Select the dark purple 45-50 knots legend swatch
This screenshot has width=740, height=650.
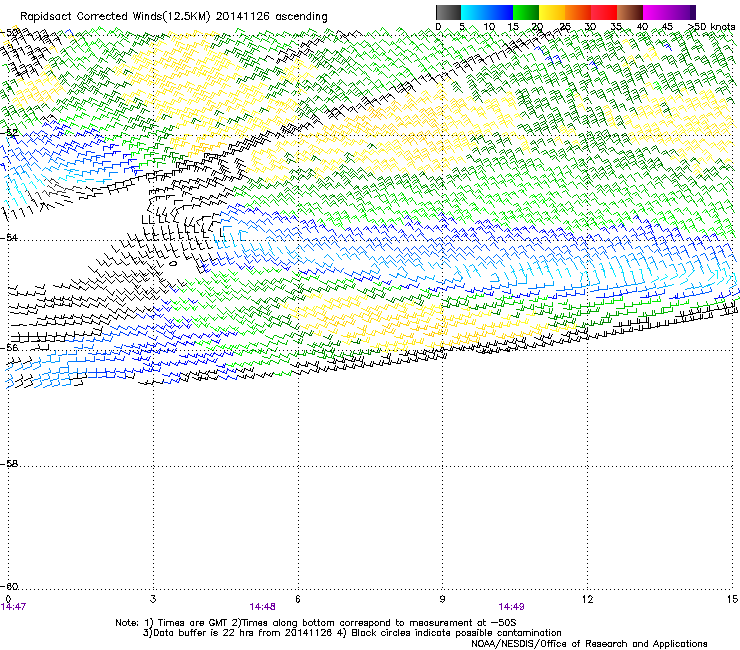coord(682,12)
